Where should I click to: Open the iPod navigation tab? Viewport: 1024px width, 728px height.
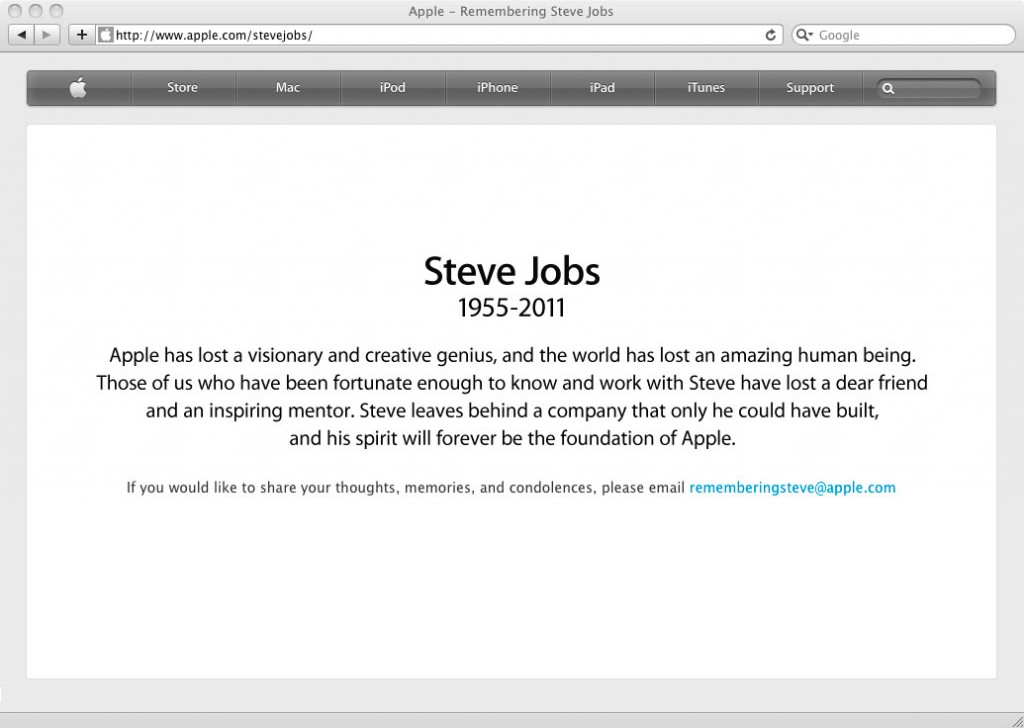[x=392, y=87]
